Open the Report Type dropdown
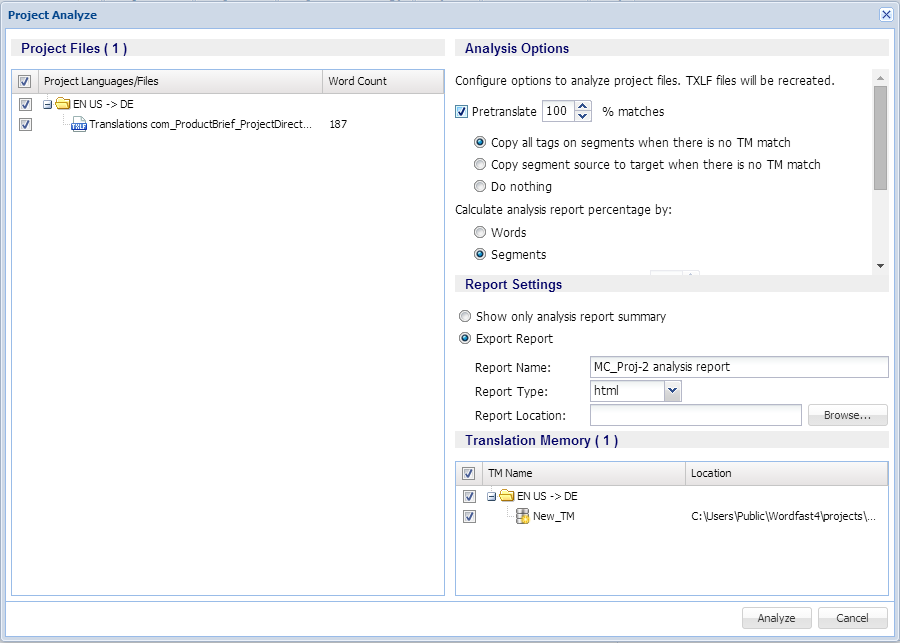The image size is (900, 643). (x=672, y=391)
